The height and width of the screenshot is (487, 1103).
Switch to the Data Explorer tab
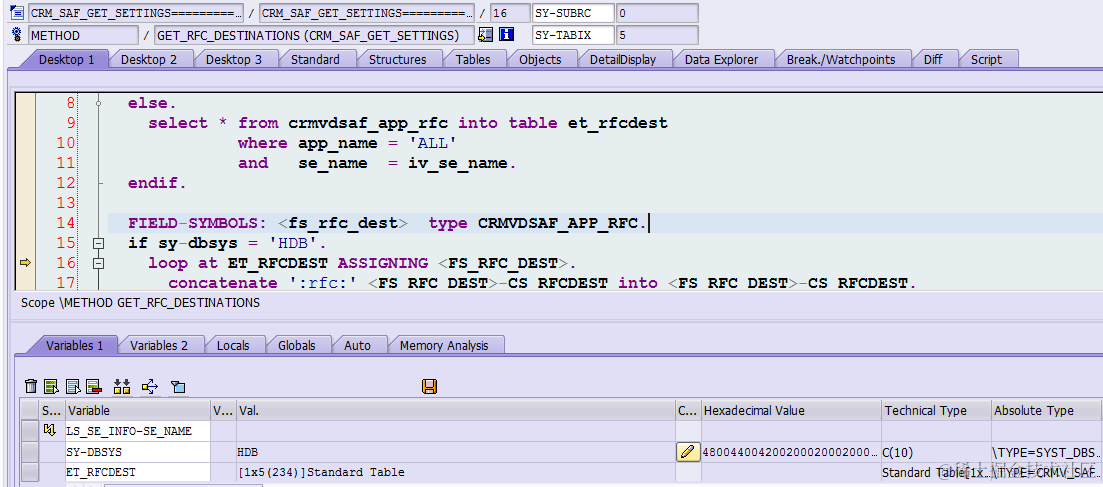[x=721, y=59]
